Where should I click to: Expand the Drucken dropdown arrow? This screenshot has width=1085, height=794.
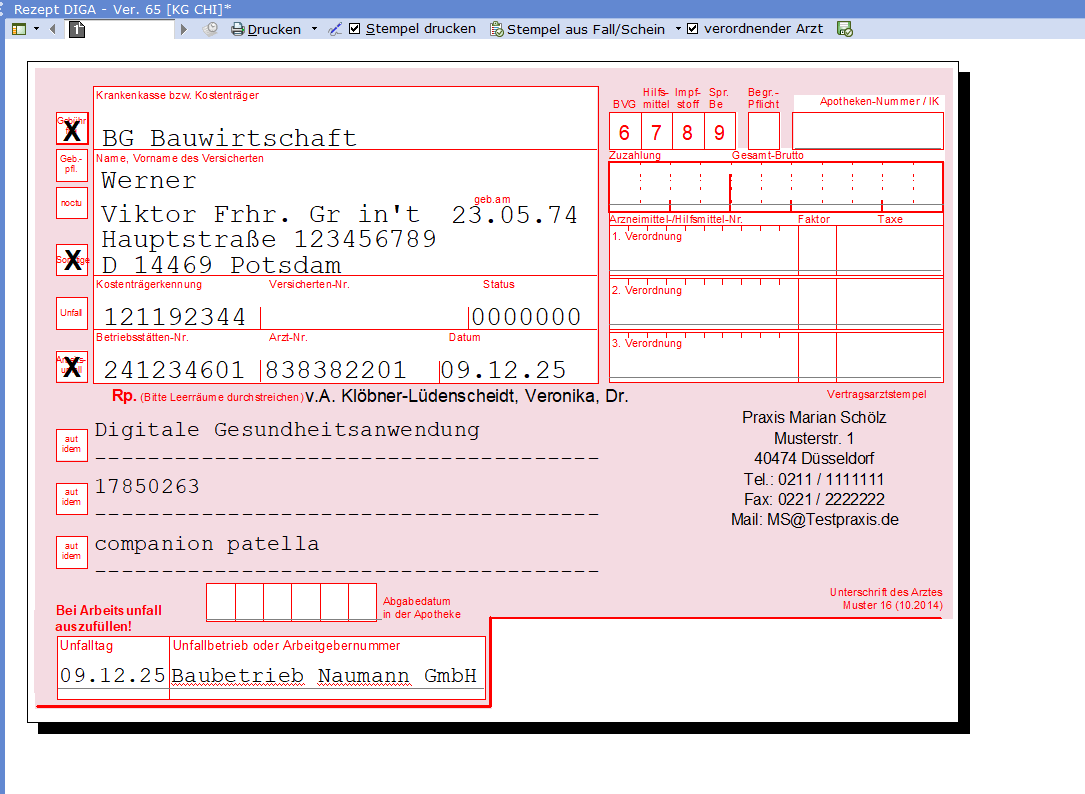[x=314, y=29]
